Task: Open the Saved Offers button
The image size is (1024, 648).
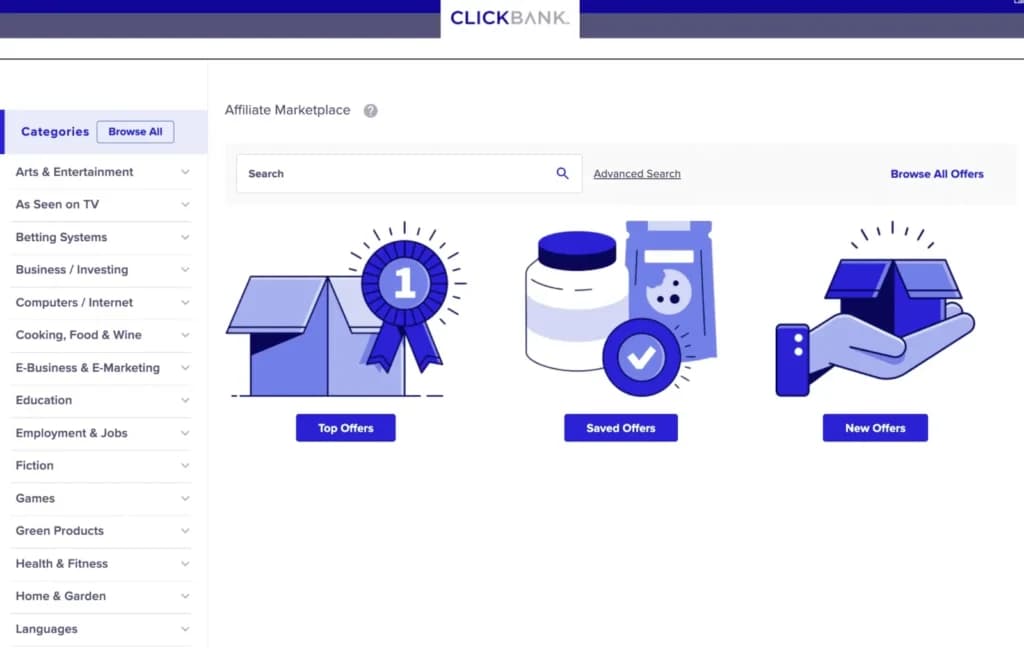Action: point(620,428)
